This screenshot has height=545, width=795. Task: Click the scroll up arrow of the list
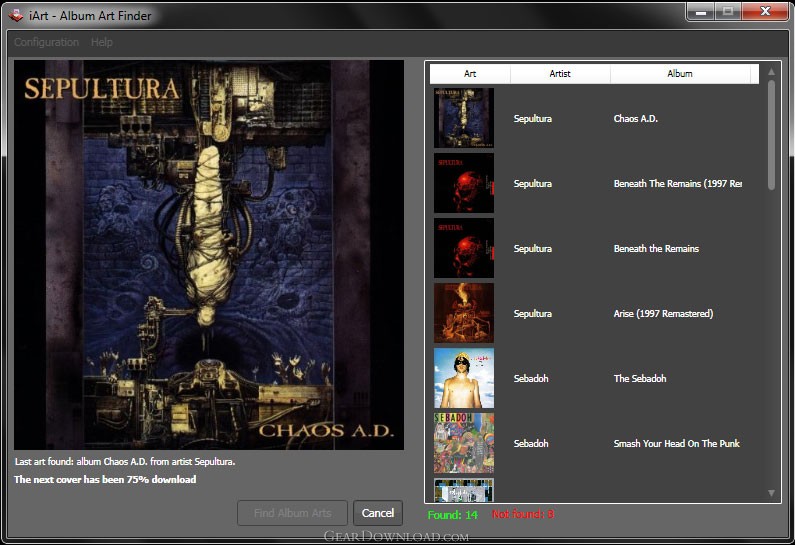[x=771, y=71]
